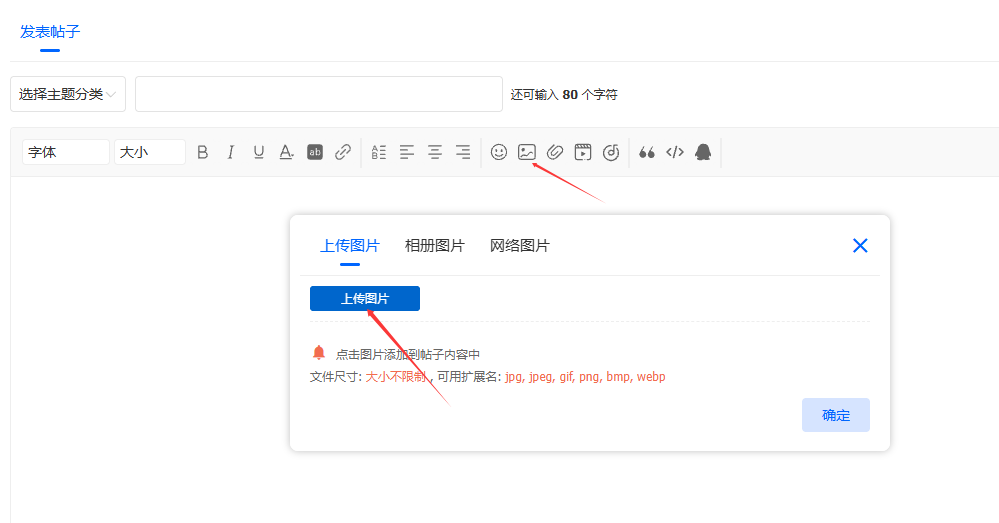Click the insert link icon
Viewport: 999px width, 523px height.
pyautogui.click(x=343, y=152)
